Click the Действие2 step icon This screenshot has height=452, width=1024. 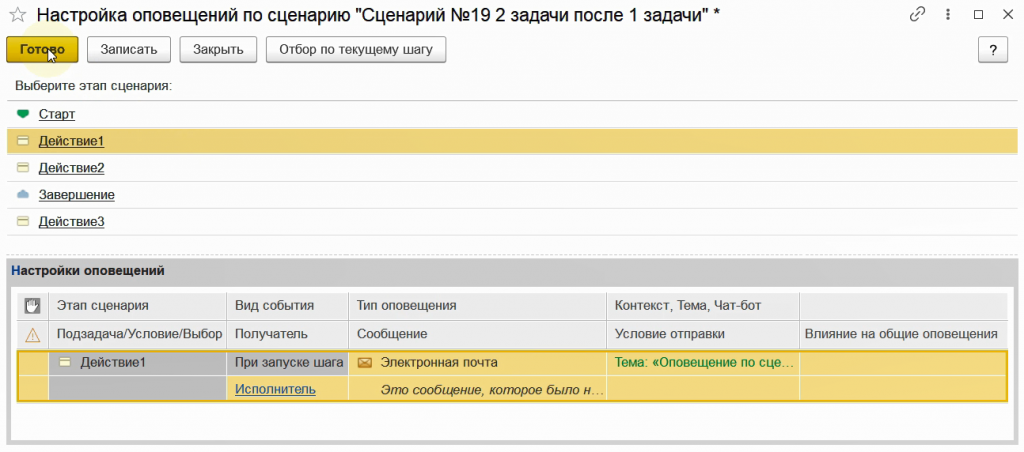point(23,168)
